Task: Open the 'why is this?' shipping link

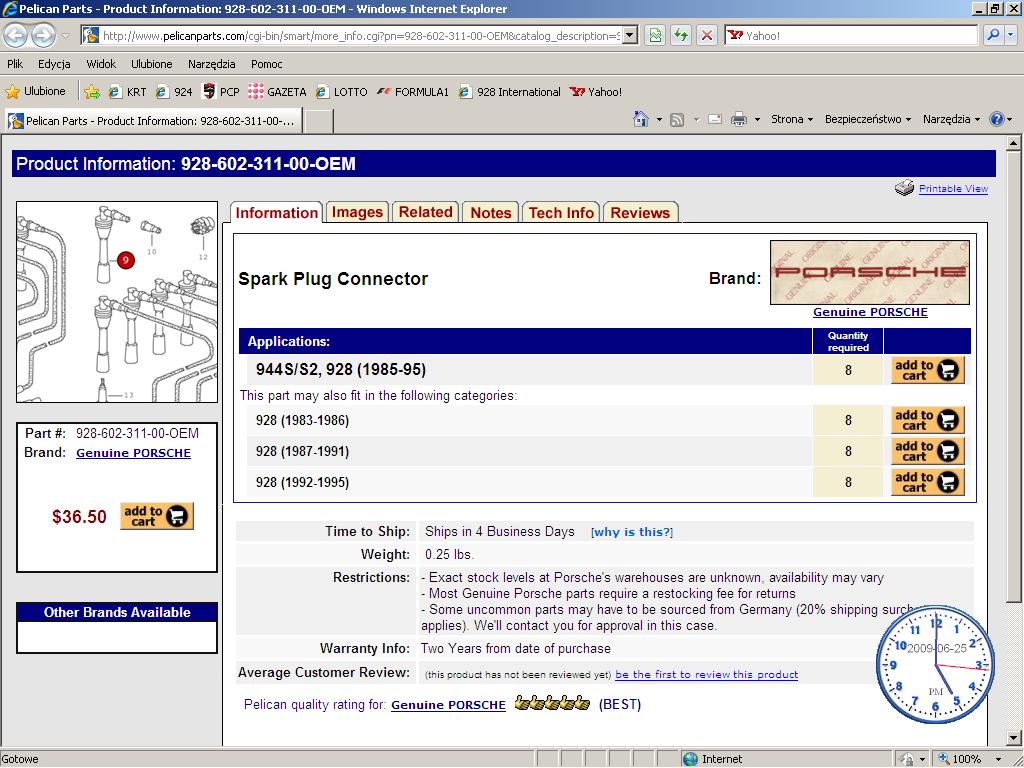Action: [x=632, y=532]
